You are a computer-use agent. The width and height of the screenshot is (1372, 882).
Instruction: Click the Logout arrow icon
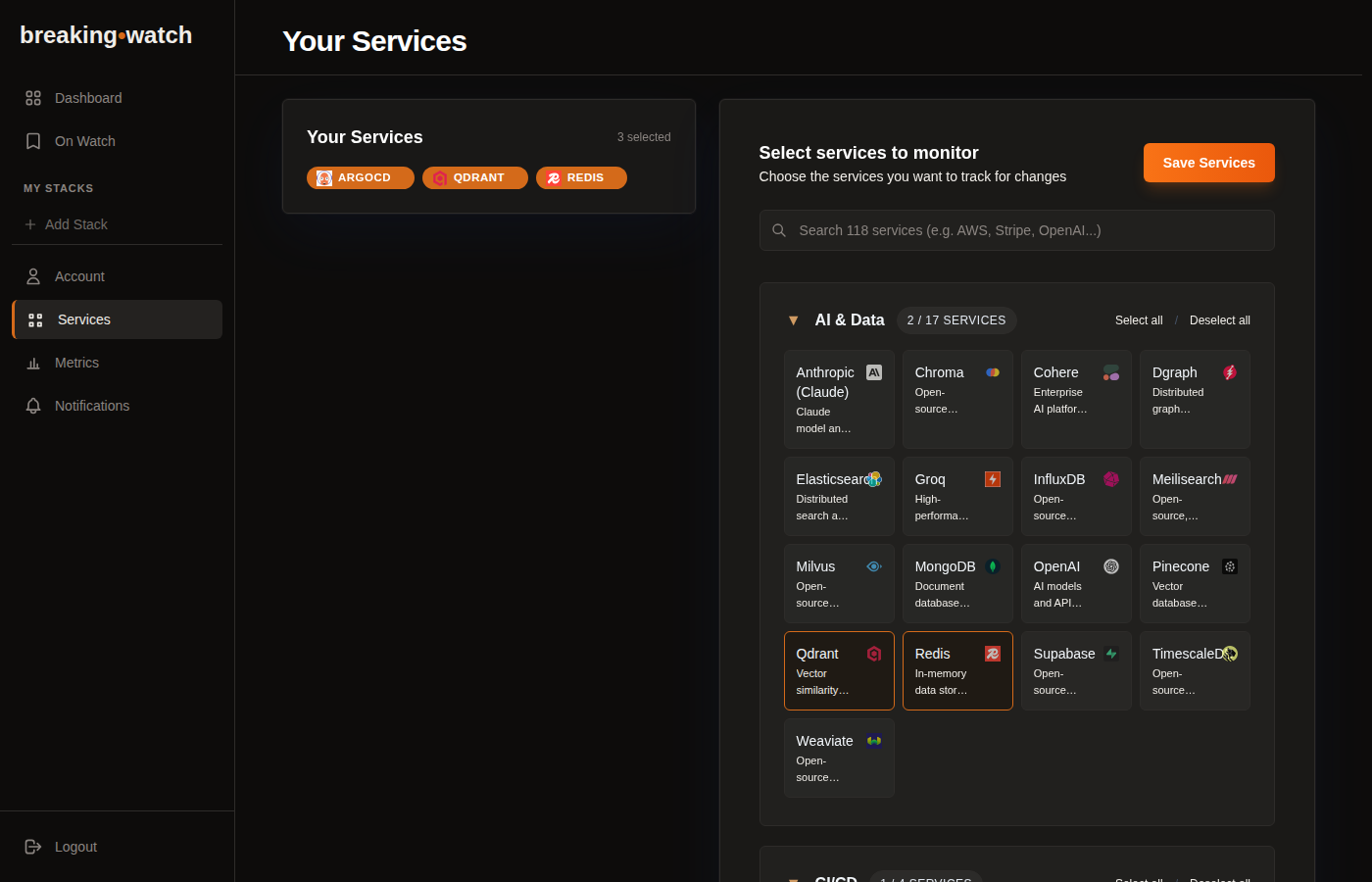tap(33, 847)
